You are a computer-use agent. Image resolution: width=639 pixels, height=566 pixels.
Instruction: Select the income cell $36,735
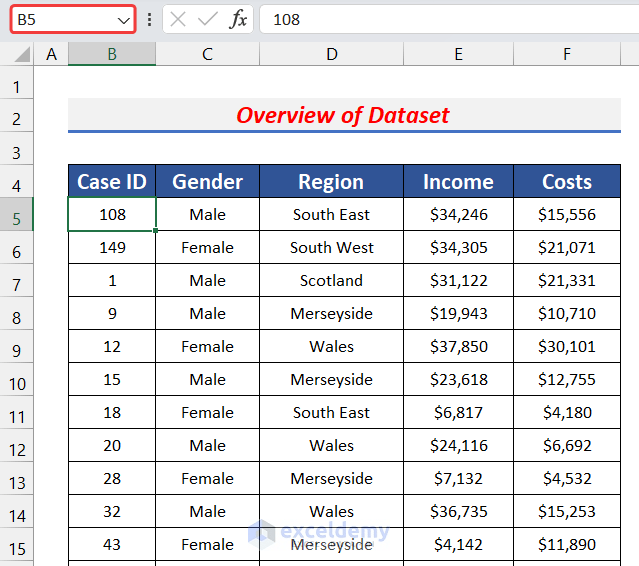(x=458, y=511)
